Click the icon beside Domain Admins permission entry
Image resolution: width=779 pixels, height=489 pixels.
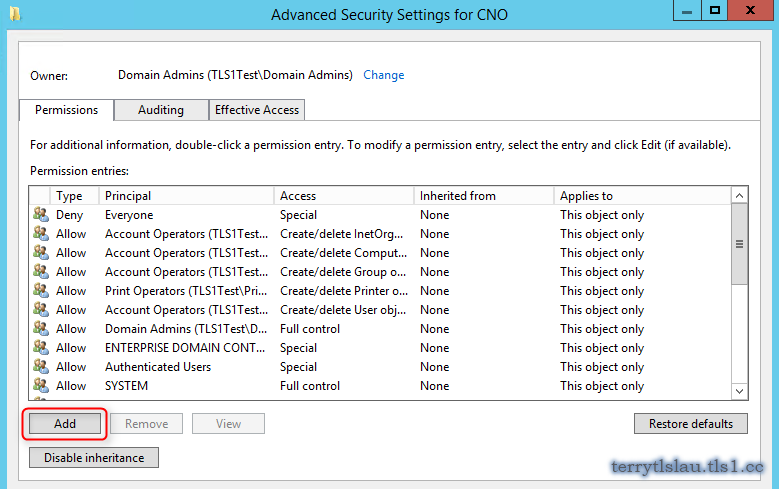40,329
